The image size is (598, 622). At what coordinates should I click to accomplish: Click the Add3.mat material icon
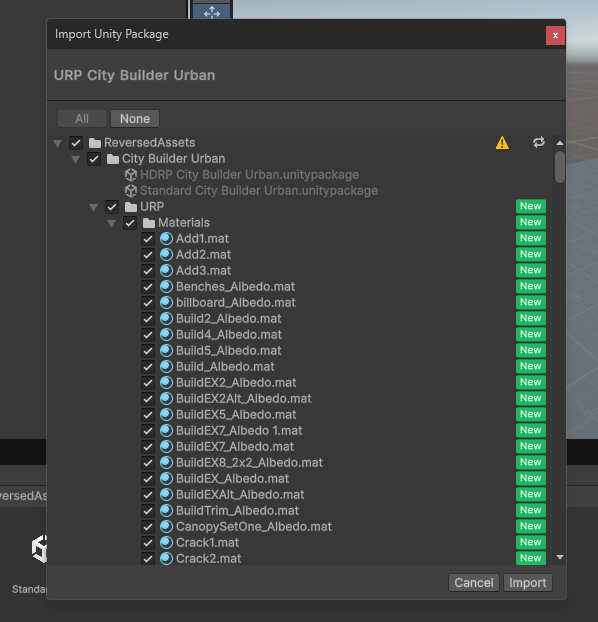coord(166,271)
